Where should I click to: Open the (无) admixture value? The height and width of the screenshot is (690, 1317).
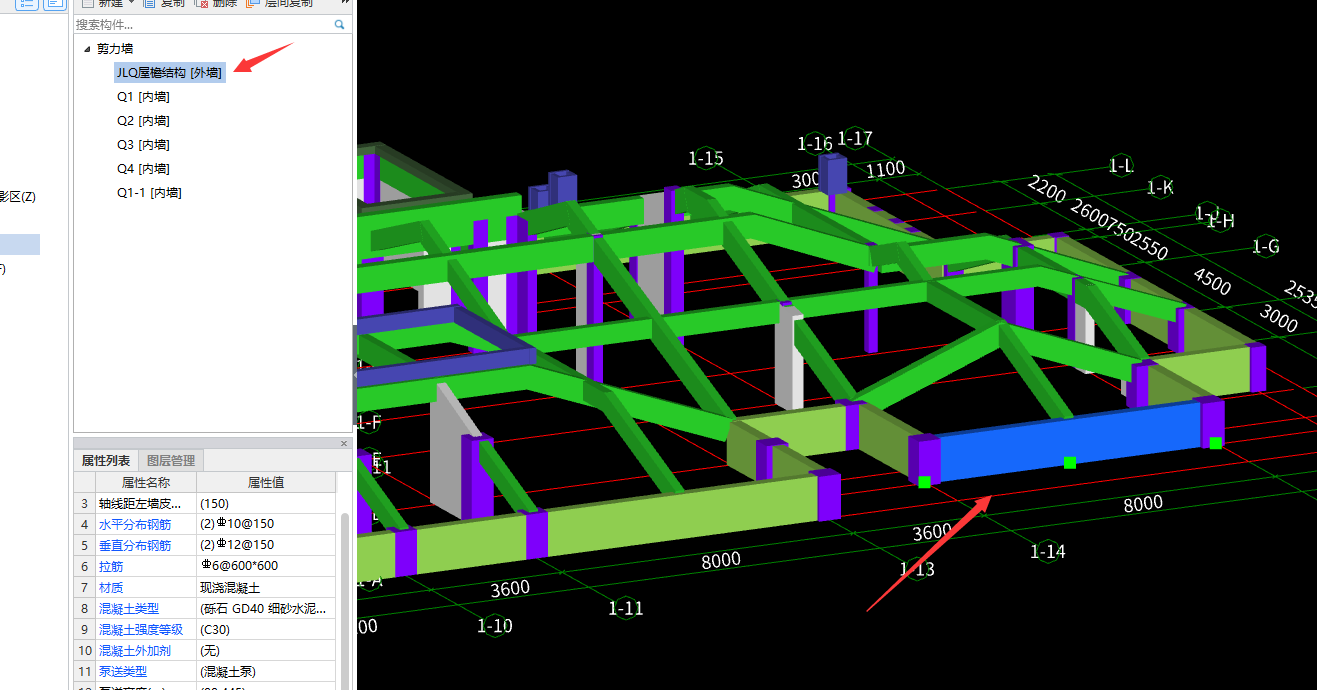coord(266,650)
